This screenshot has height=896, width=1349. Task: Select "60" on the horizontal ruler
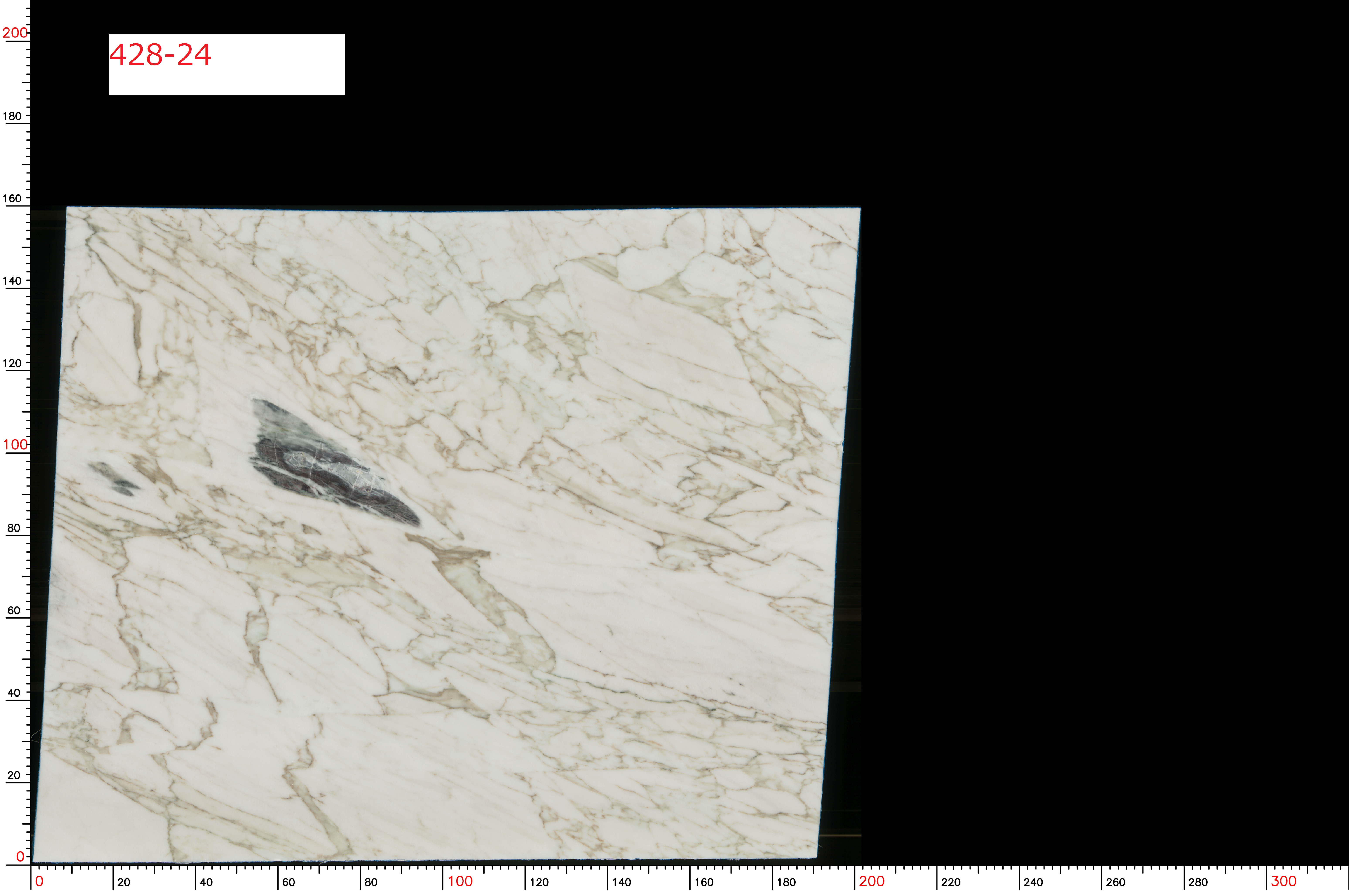coord(289,882)
